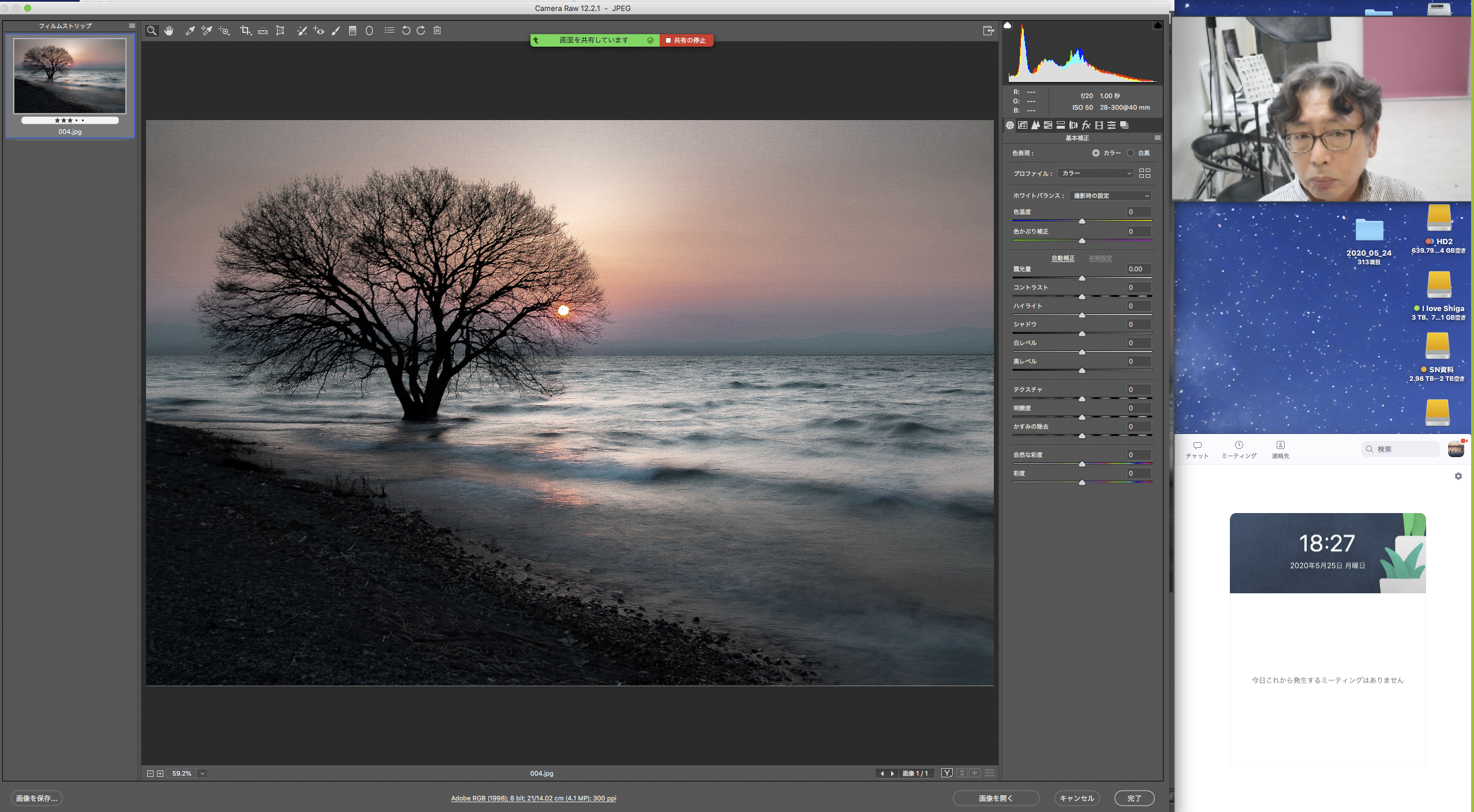
Task: Select the Spot Removal brush tool
Action: click(301, 31)
